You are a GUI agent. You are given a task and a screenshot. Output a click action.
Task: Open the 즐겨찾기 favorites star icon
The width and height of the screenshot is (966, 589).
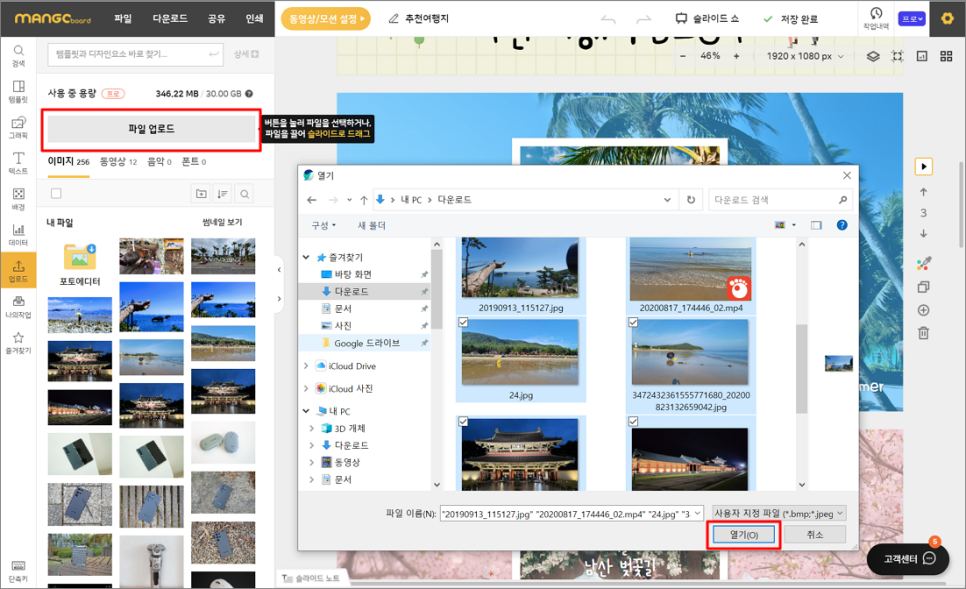pyautogui.click(x=18, y=343)
